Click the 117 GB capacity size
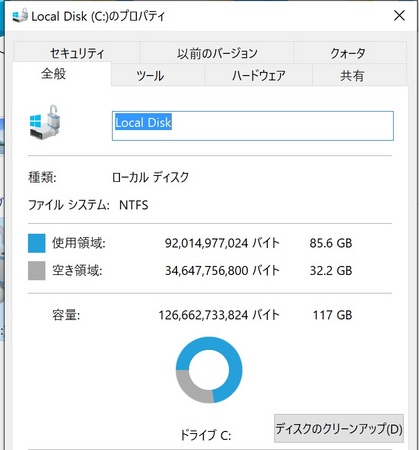Image resolution: width=419 pixels, height=450 pixels. pos(332,315)
